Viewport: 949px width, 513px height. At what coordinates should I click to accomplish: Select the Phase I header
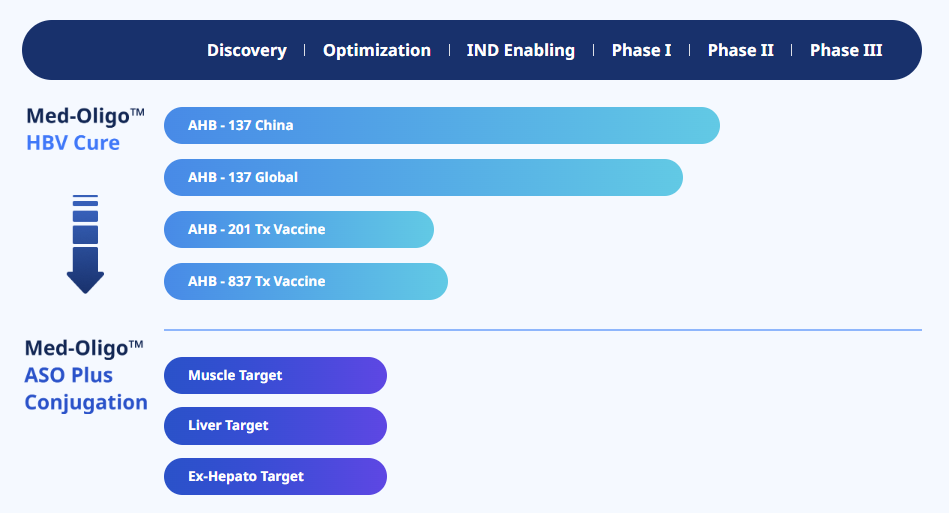coord(642,50)
